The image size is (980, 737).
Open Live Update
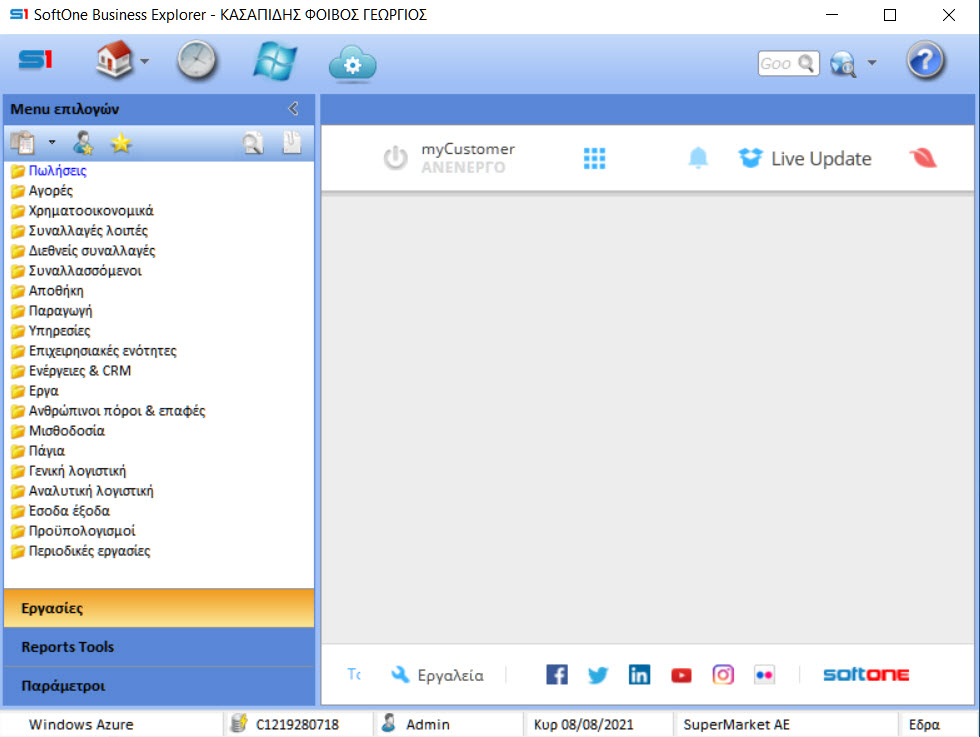[x=805, y=158]
